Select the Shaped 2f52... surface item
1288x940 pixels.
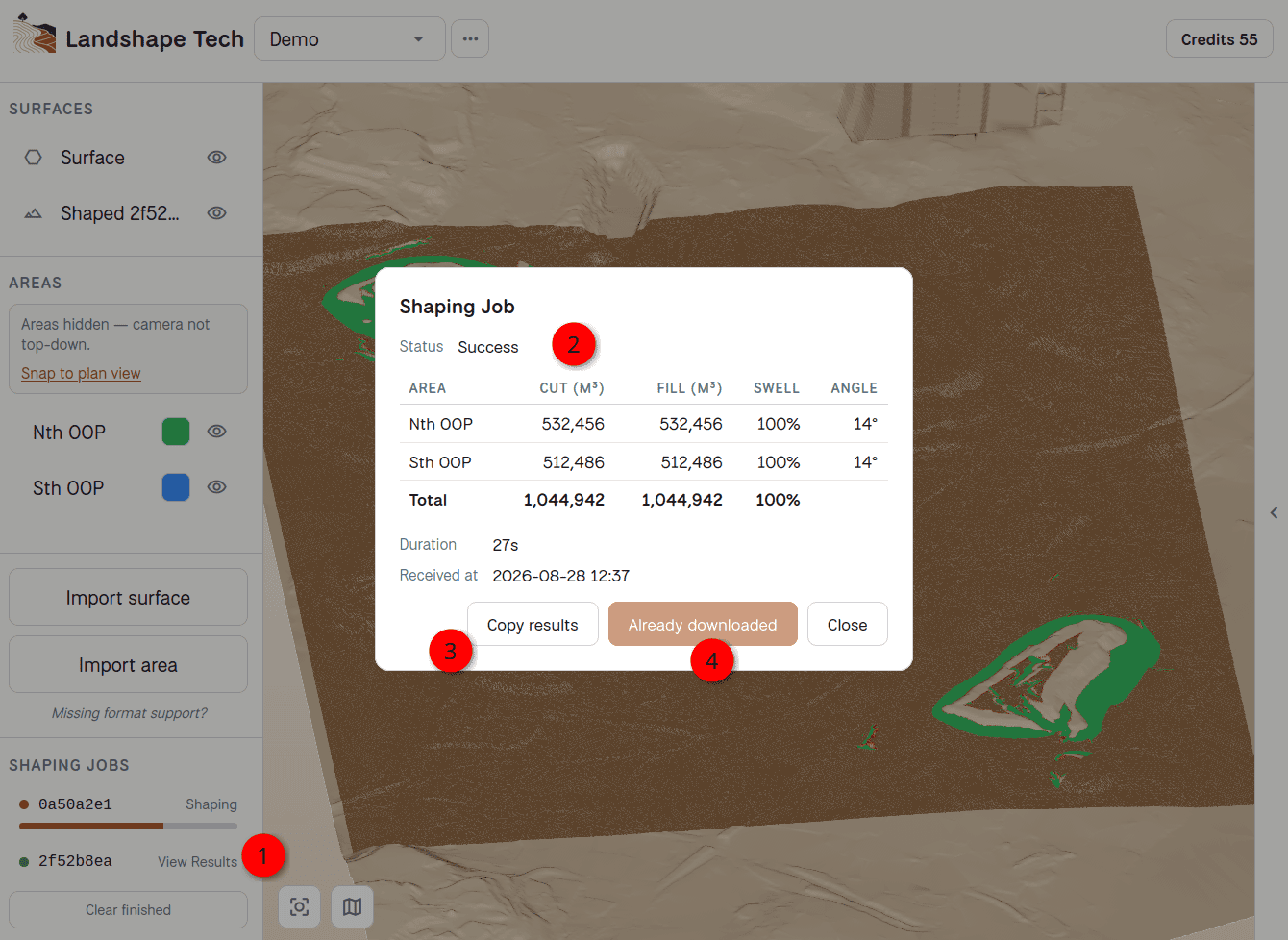(x=120, y=213)
